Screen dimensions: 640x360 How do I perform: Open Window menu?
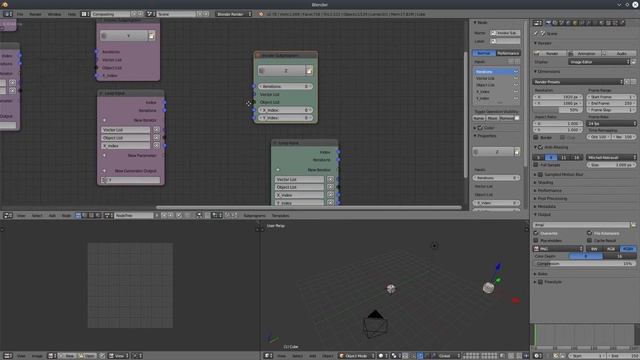pos(54,14)
